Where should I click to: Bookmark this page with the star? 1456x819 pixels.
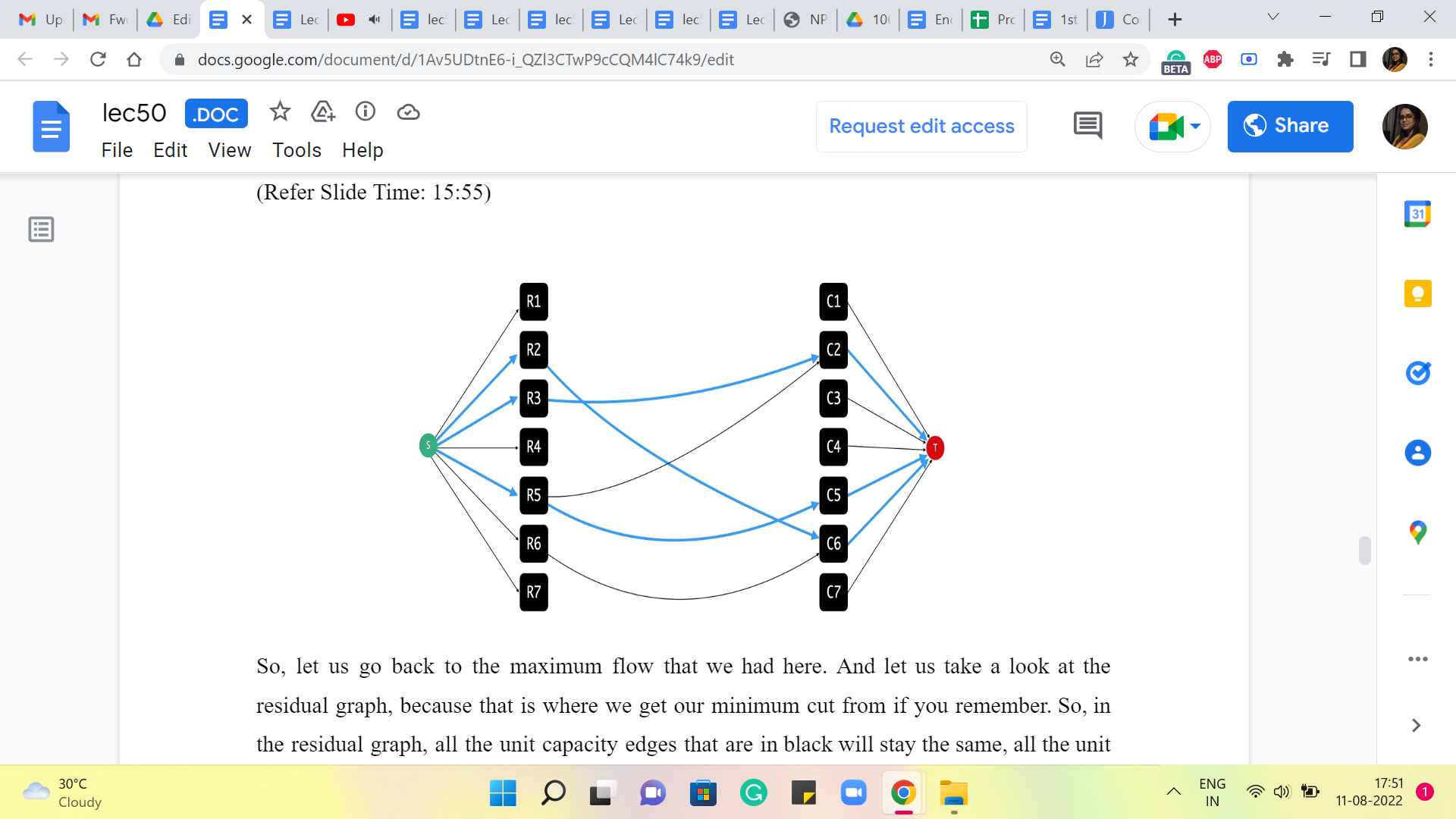(1131, 59)
